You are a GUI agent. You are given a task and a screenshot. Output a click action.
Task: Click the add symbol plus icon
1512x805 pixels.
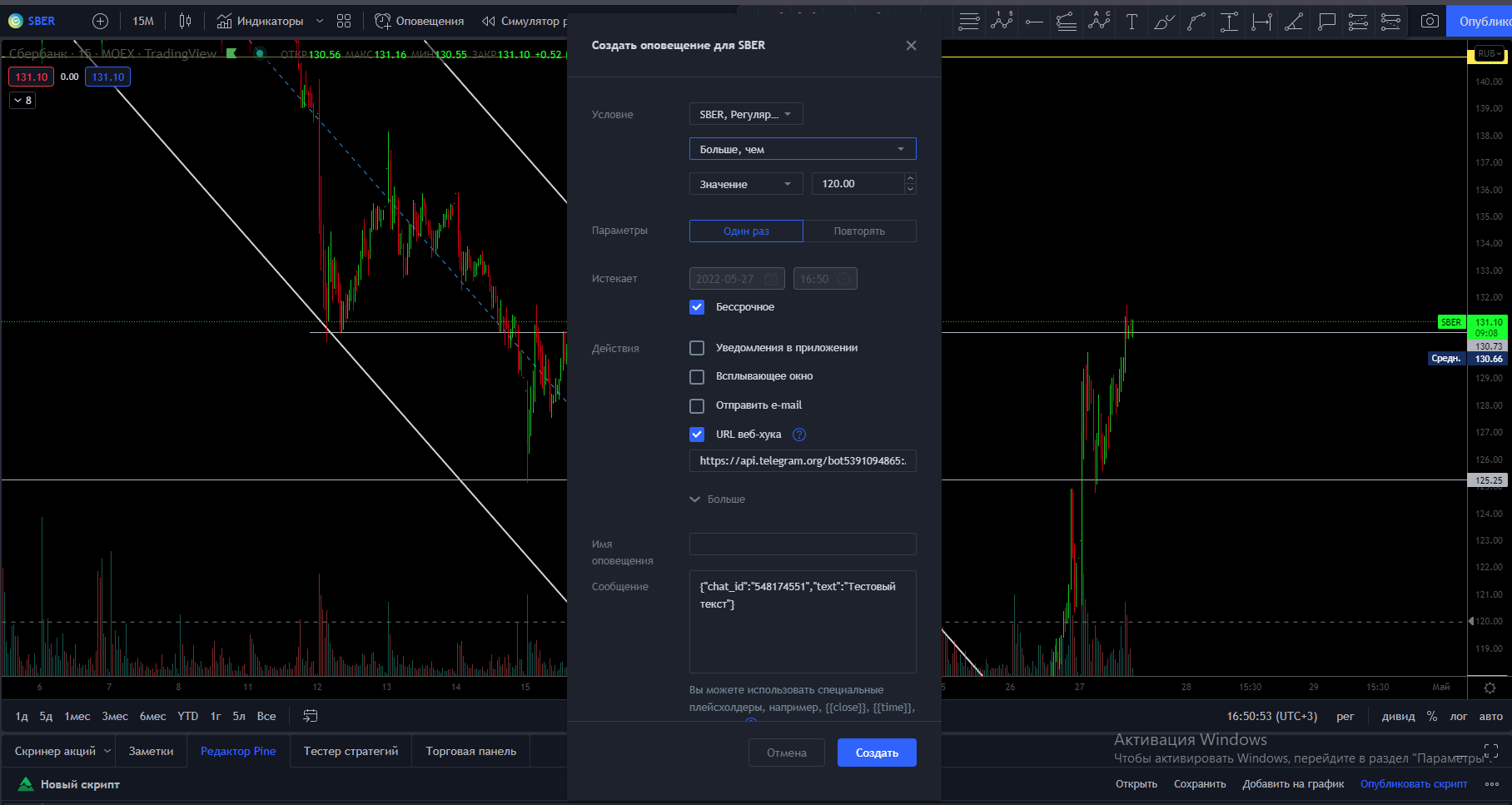point(100,21)
